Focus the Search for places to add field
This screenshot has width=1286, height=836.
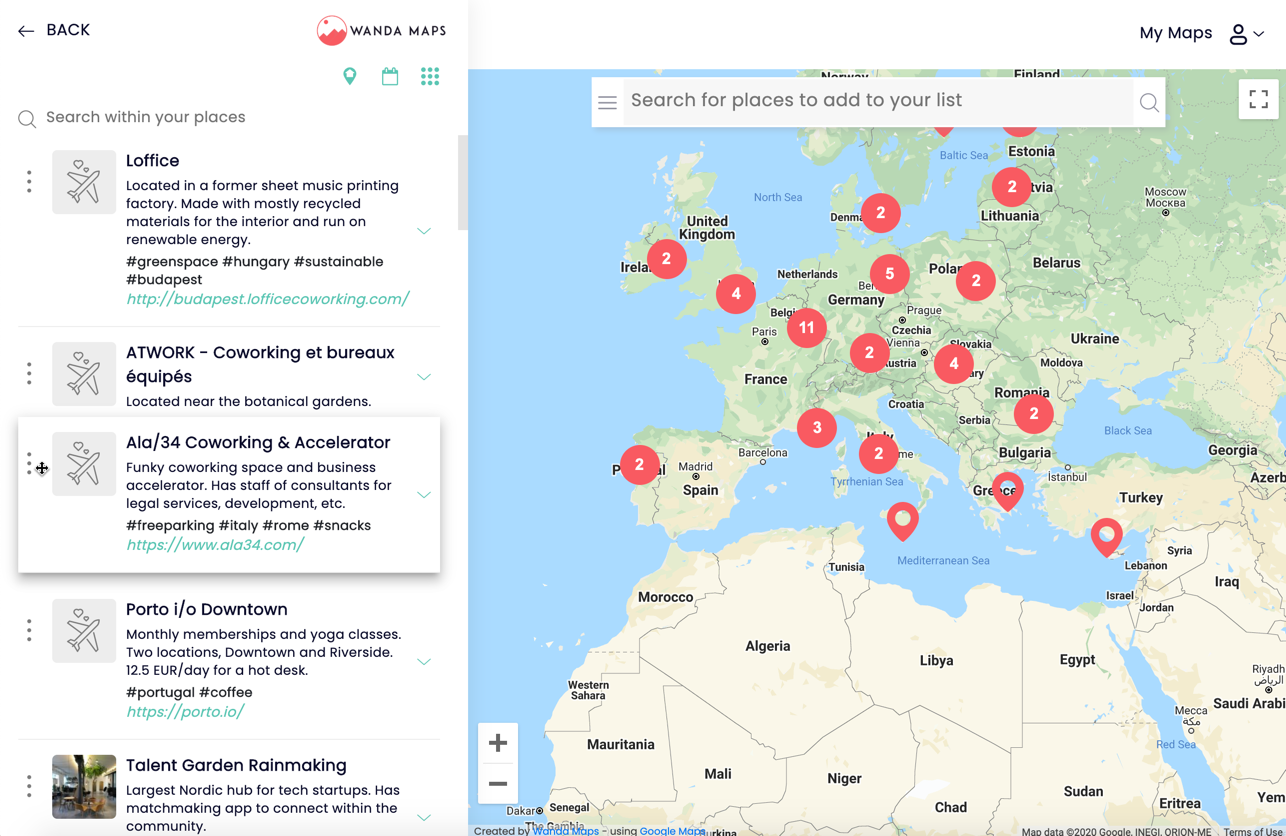coord(878,101)
